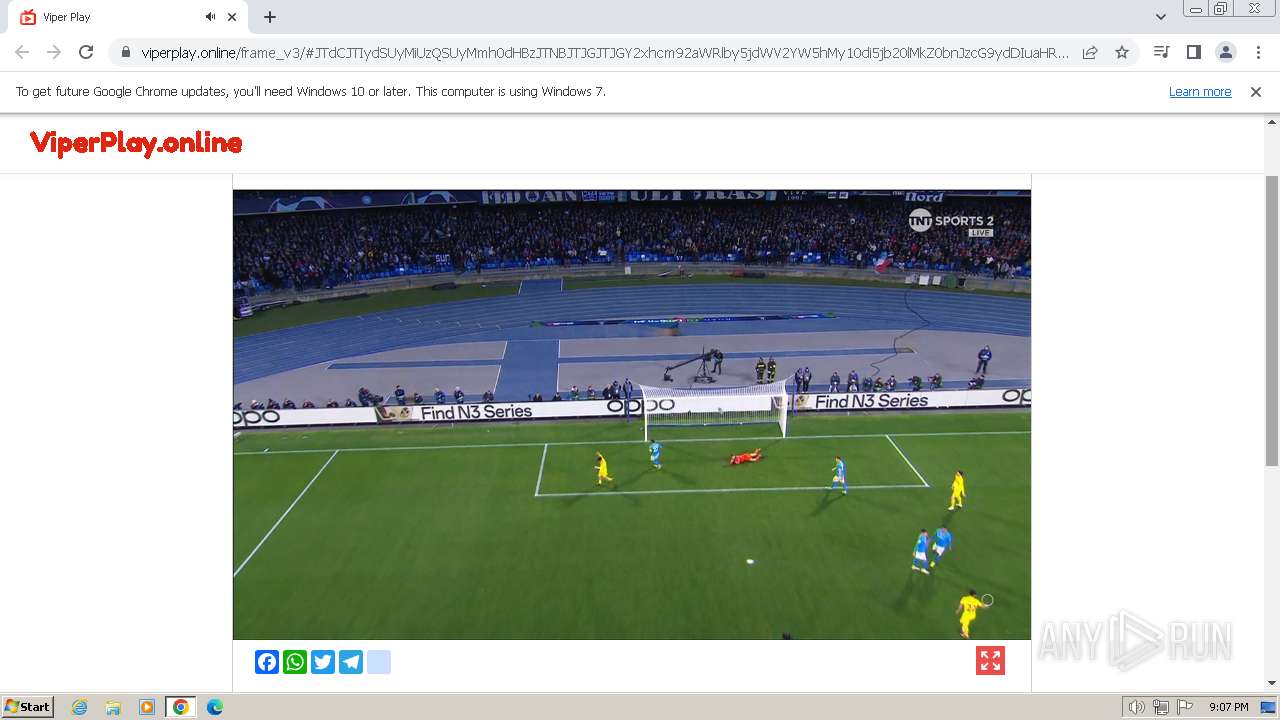View site security lock info
This screenshot has height=720, width=1280.
126,52
